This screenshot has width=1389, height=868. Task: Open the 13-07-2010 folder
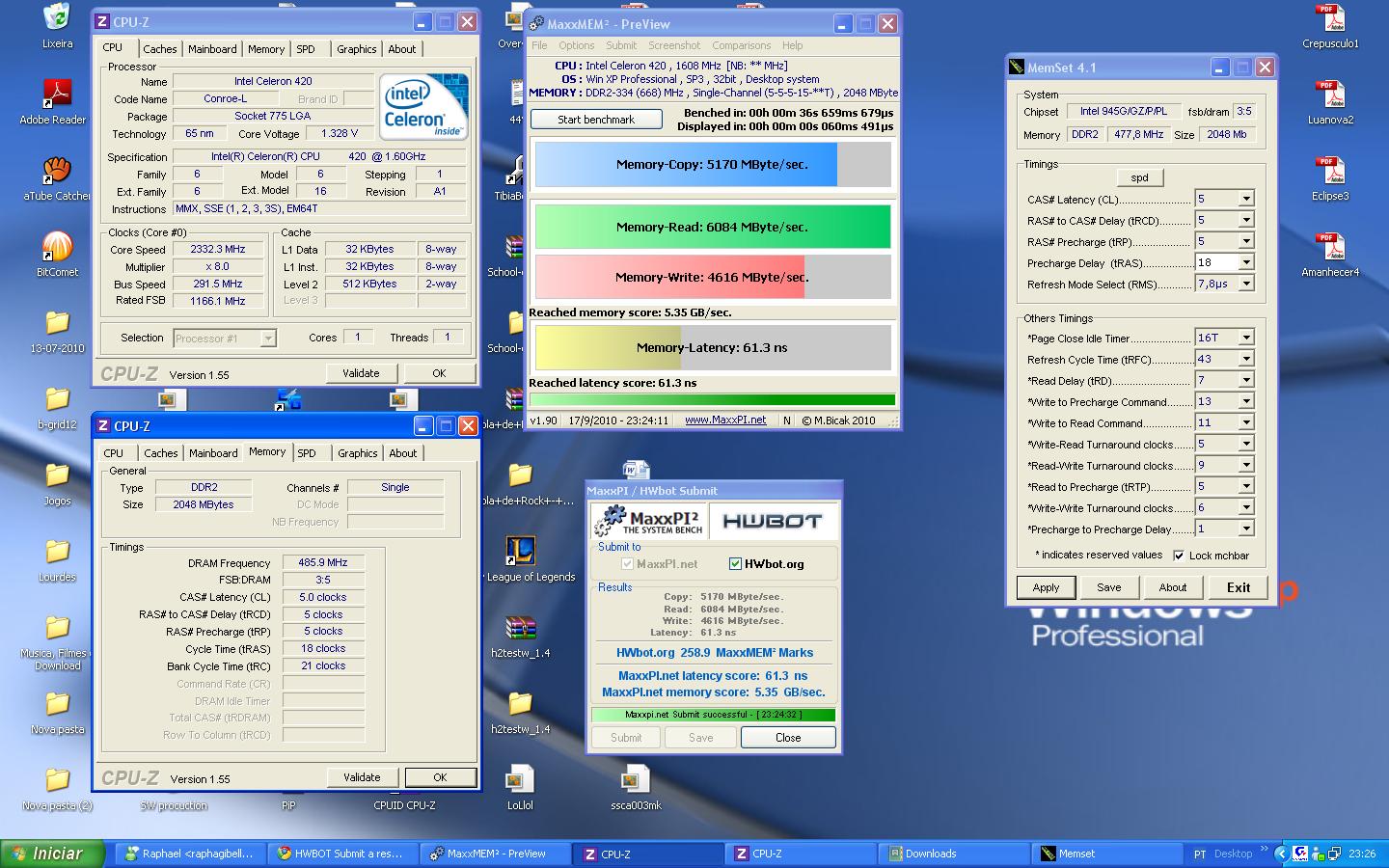[x=57, y=331]
